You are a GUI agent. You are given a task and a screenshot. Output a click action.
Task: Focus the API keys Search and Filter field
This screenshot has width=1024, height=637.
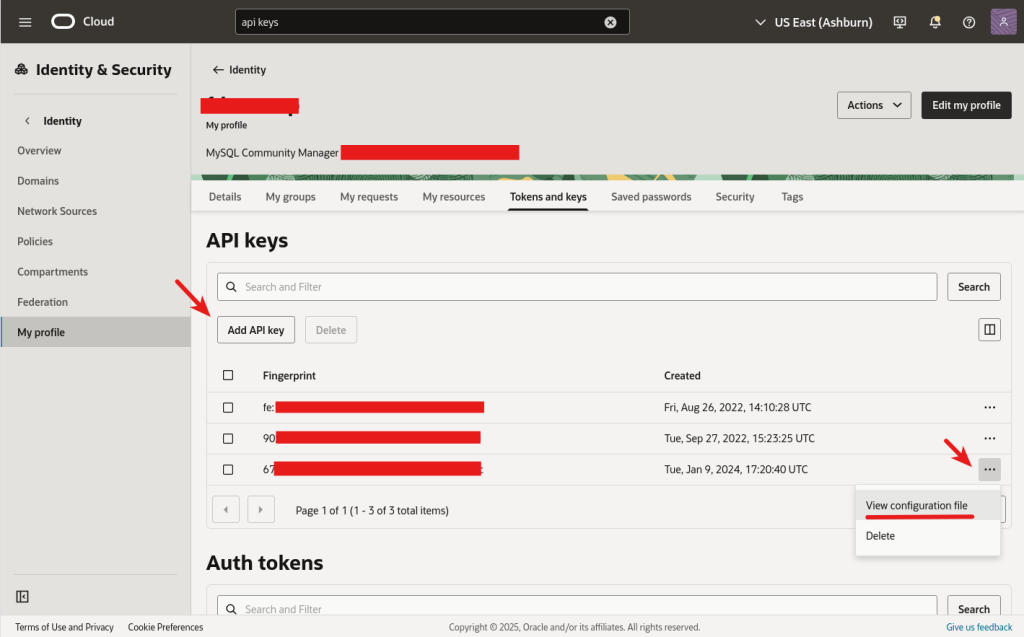pos(577,287)
